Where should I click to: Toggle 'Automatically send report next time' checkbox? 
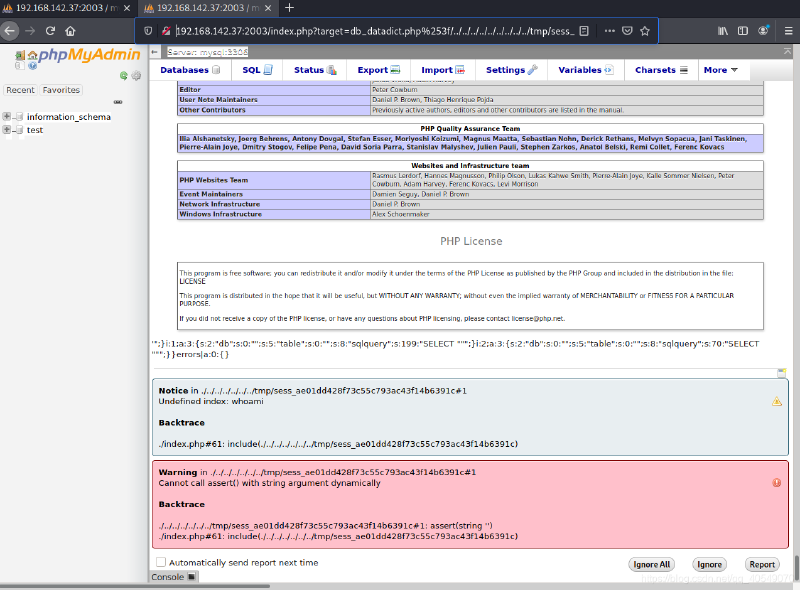click(x=161, y=562)
